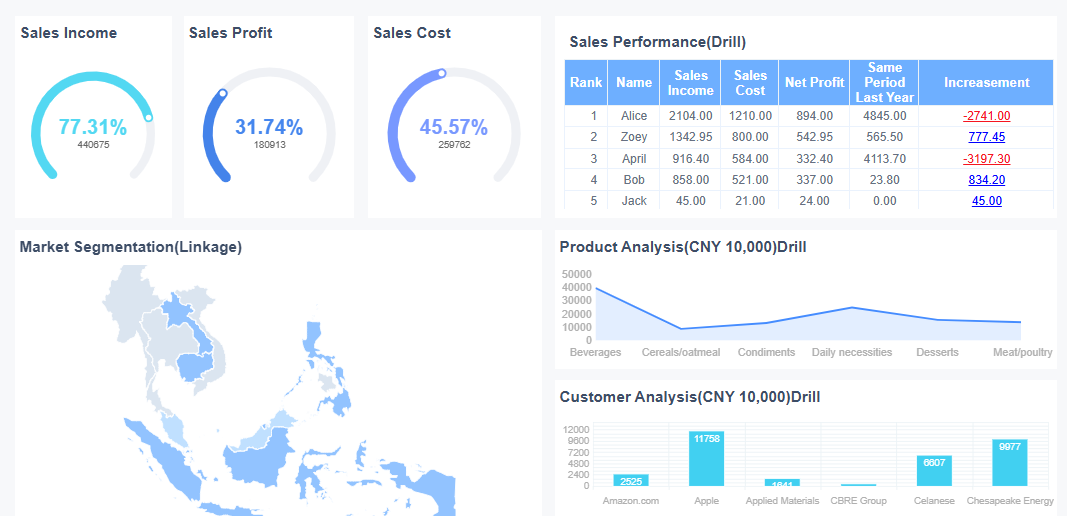
Task: Click the Net Profit column header
Action: pyautogui.click(x=815, y=82)
